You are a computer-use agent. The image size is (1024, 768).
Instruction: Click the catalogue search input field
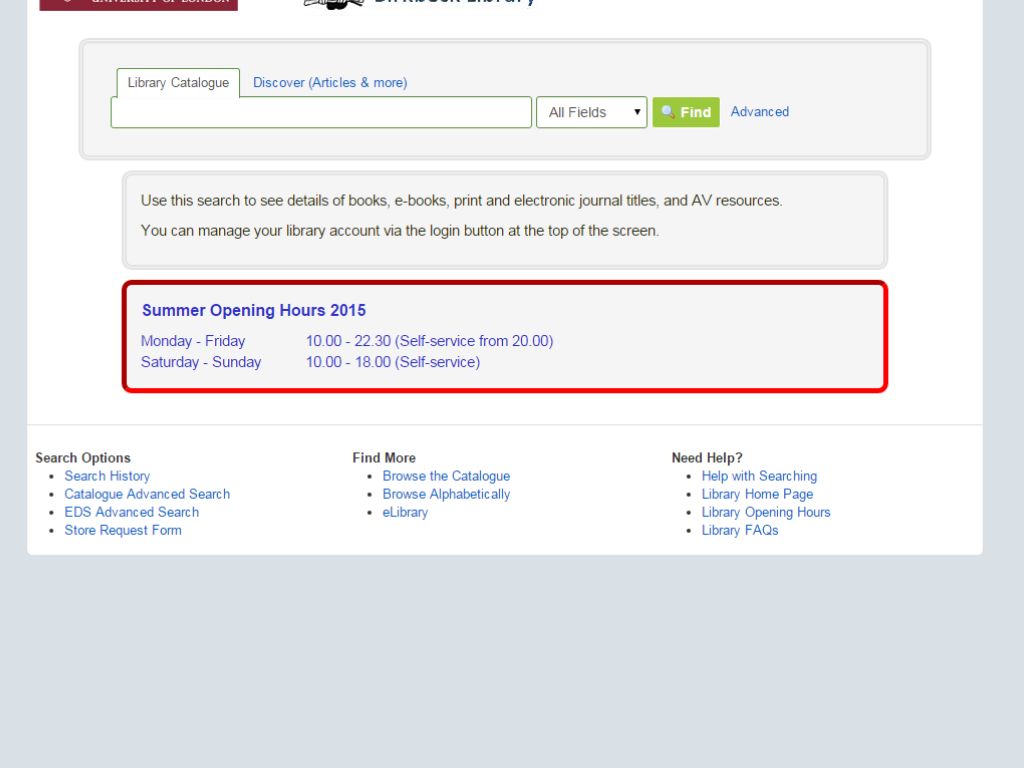[321, 112]
